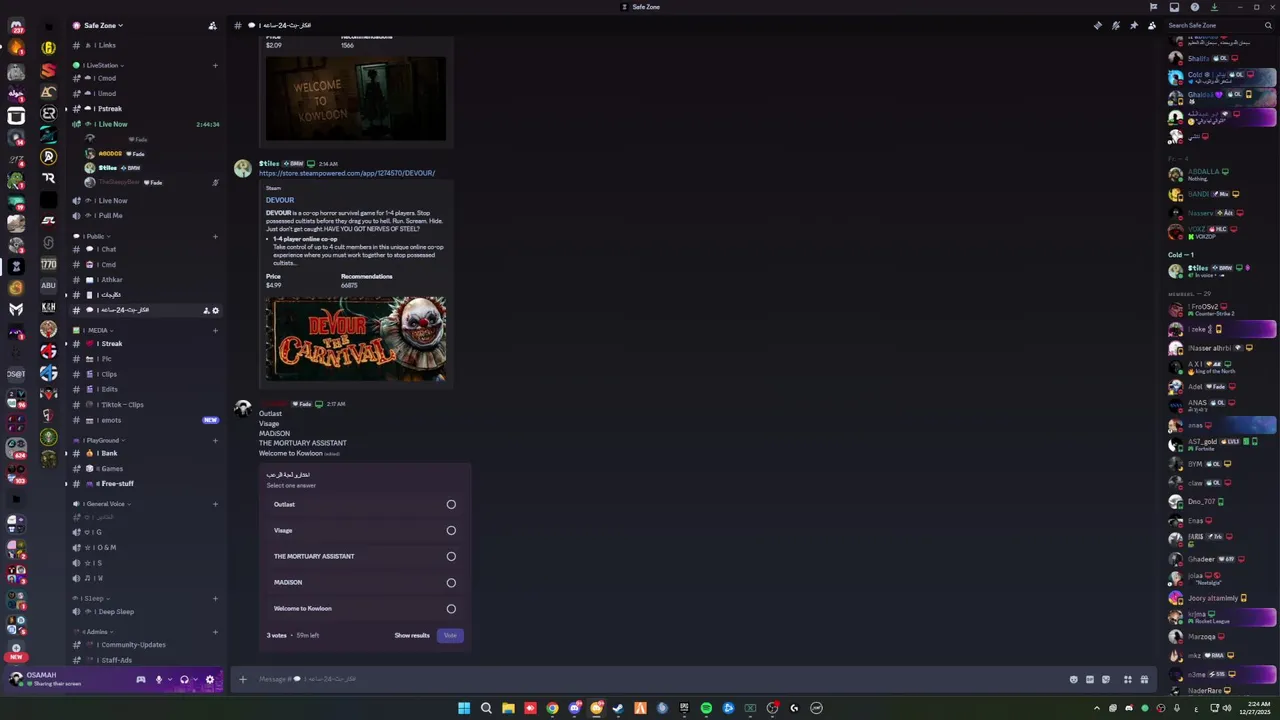Click the invite people icon beside Safe Zone
Image resolution: width=1280 pixels, height=720 pixels.
point(212,25)
